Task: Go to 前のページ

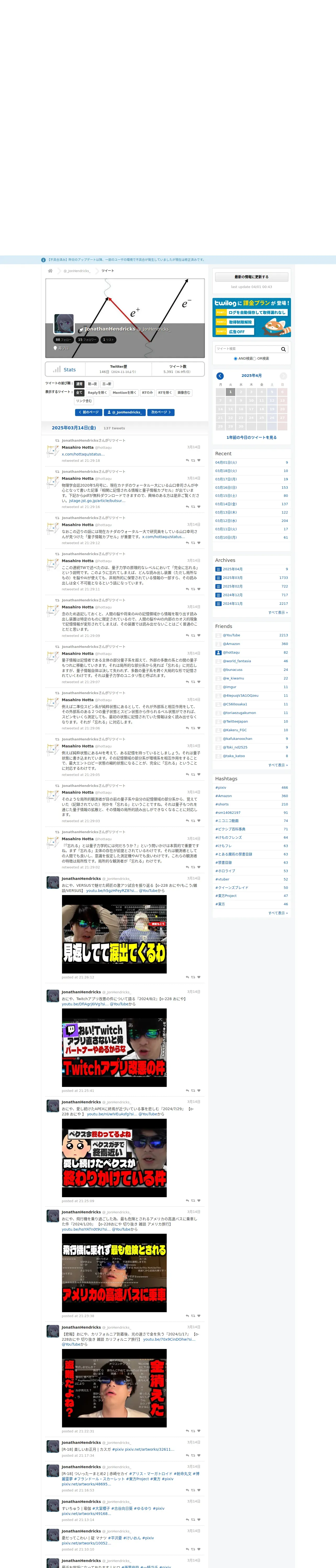Action: [88, 413]
